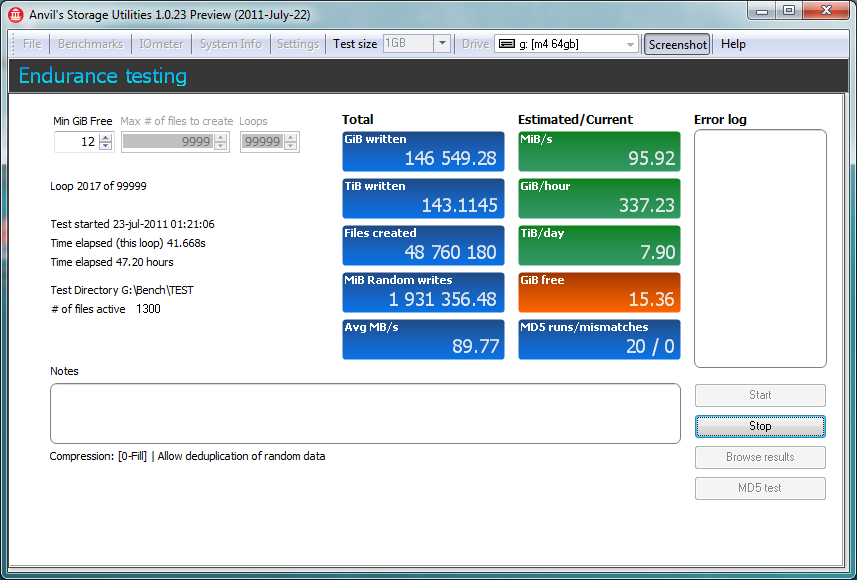Image resolution: width=857 pixels, height=580 pixels.
Task: Click the Start button
Action: tap(760, 395)
